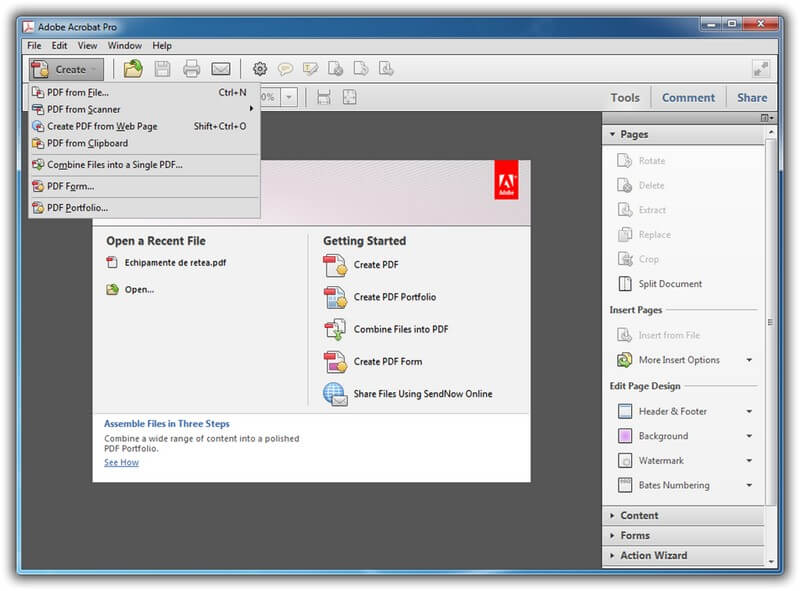This screenshot has width=800, height=591.
Task: Click the Open file folder toolbar icon
Action: tap(133, 69)
